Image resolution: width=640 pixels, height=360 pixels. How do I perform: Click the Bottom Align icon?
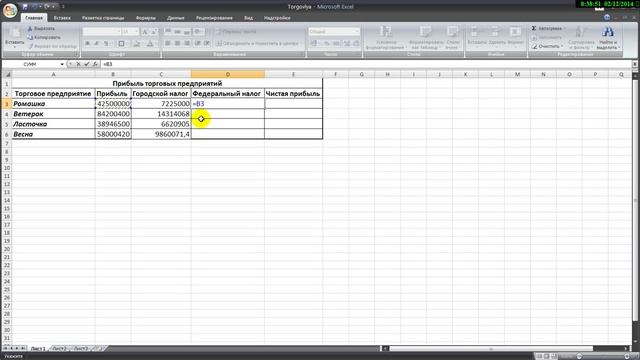click(x=187, y=31)
